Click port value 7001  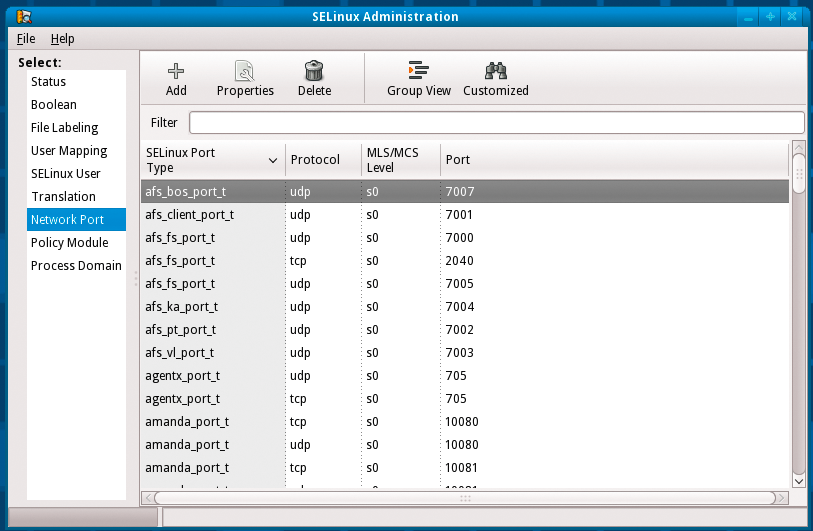pos(459,214)
